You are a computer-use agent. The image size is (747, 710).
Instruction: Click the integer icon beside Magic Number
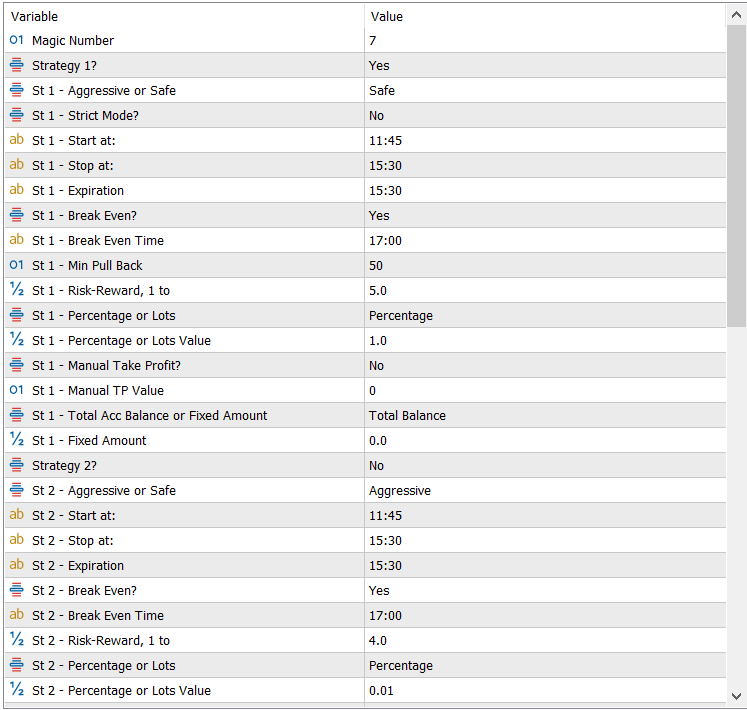[x=16, y=40]
